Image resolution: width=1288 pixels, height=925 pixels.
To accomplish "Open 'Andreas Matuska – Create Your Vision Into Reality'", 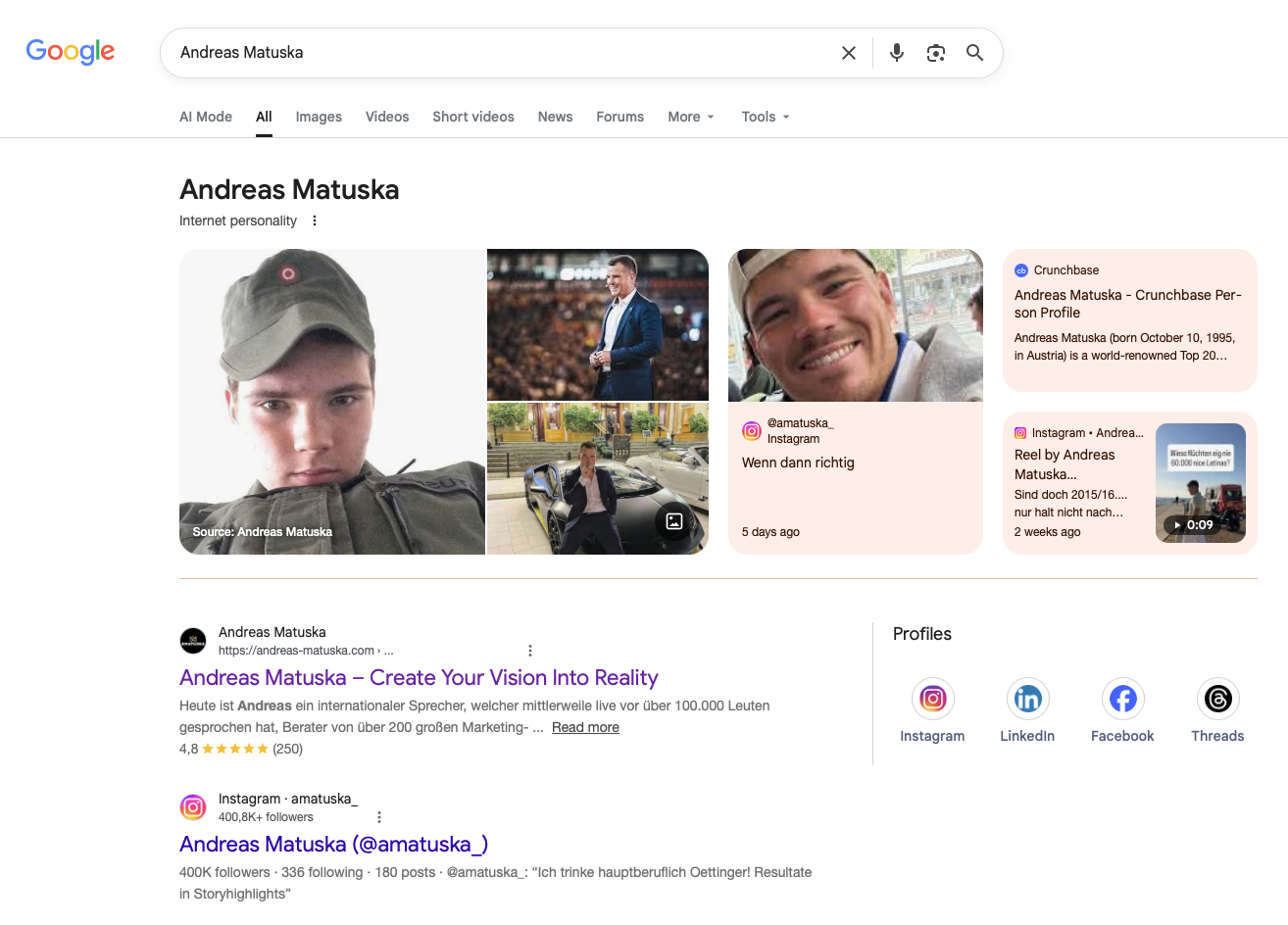I will (x=419, y=678).
